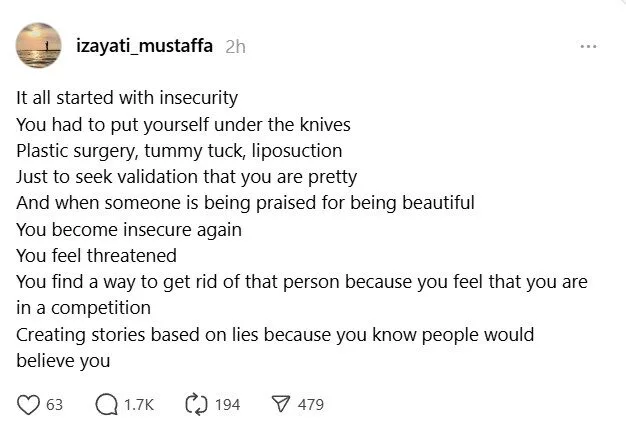Click the line "It all started with insecurity"
This screenshot has height=422, width=626.
[x=127, y=98]
